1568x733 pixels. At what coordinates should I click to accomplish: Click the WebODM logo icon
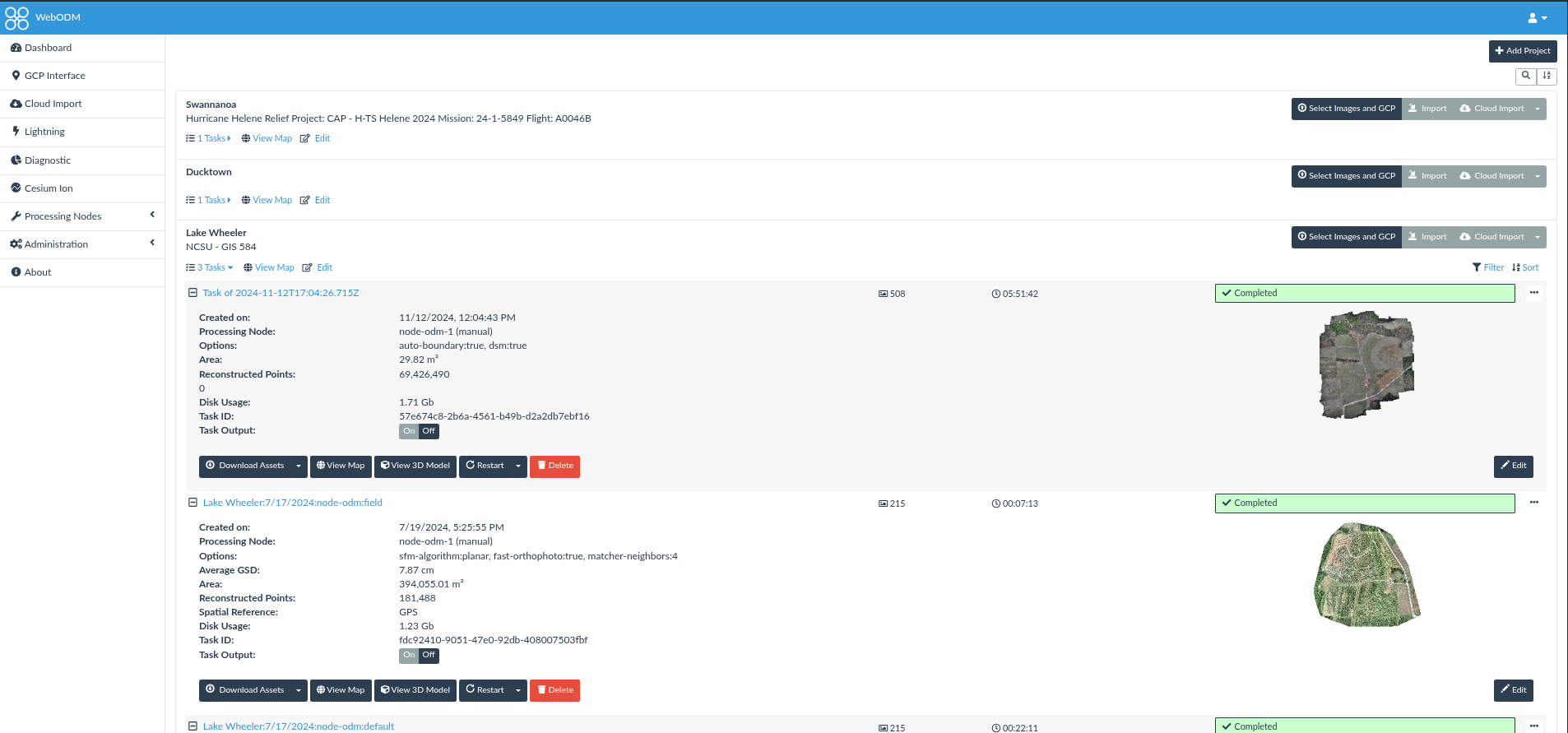pos(16,17)
